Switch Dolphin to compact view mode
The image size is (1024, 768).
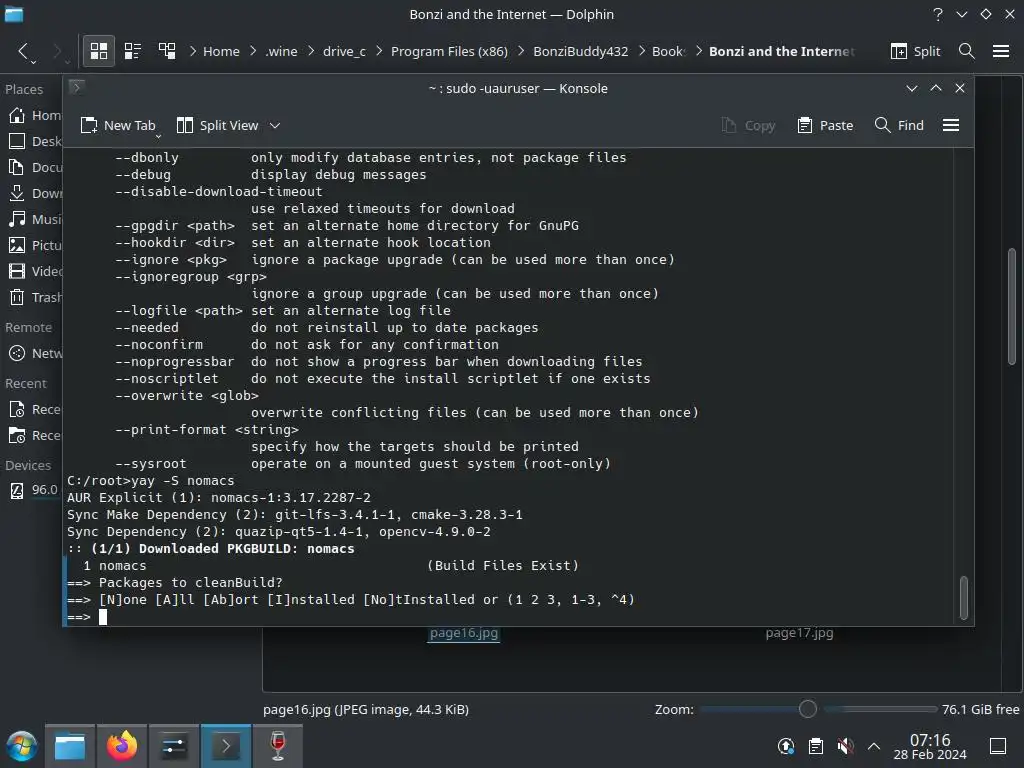coord(133,51)
